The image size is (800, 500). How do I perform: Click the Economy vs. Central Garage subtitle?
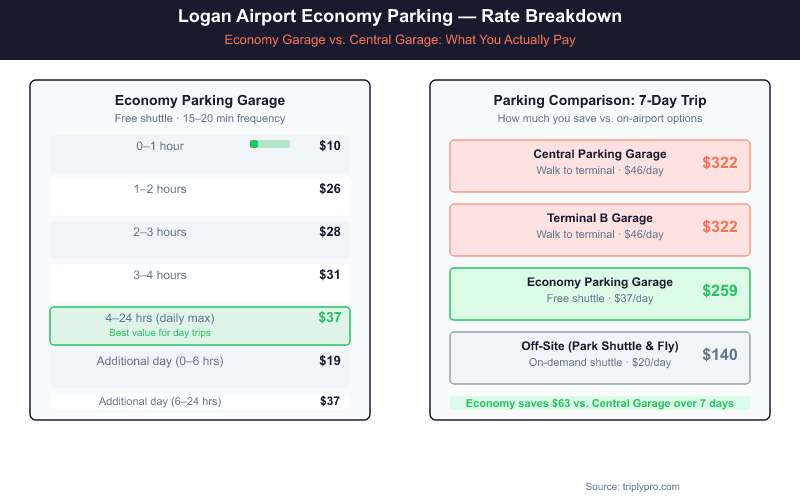click(399, 40)
